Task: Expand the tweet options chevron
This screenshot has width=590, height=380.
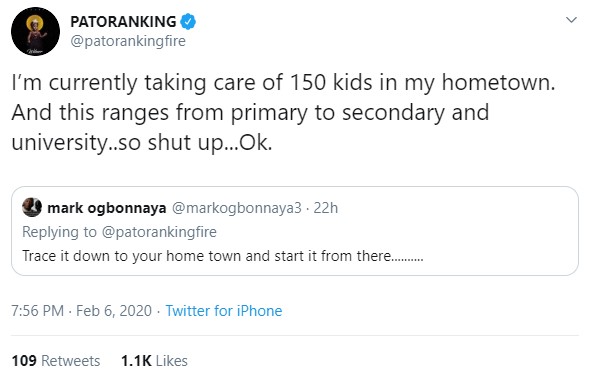Action: click(x=571, y=20)
